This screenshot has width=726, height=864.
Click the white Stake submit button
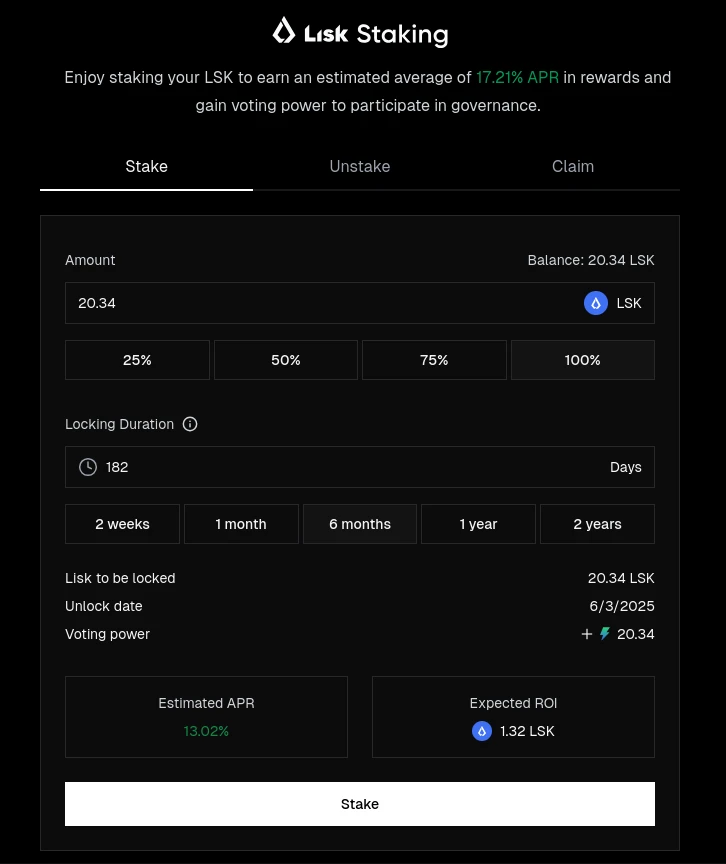[x=360, y=804]
